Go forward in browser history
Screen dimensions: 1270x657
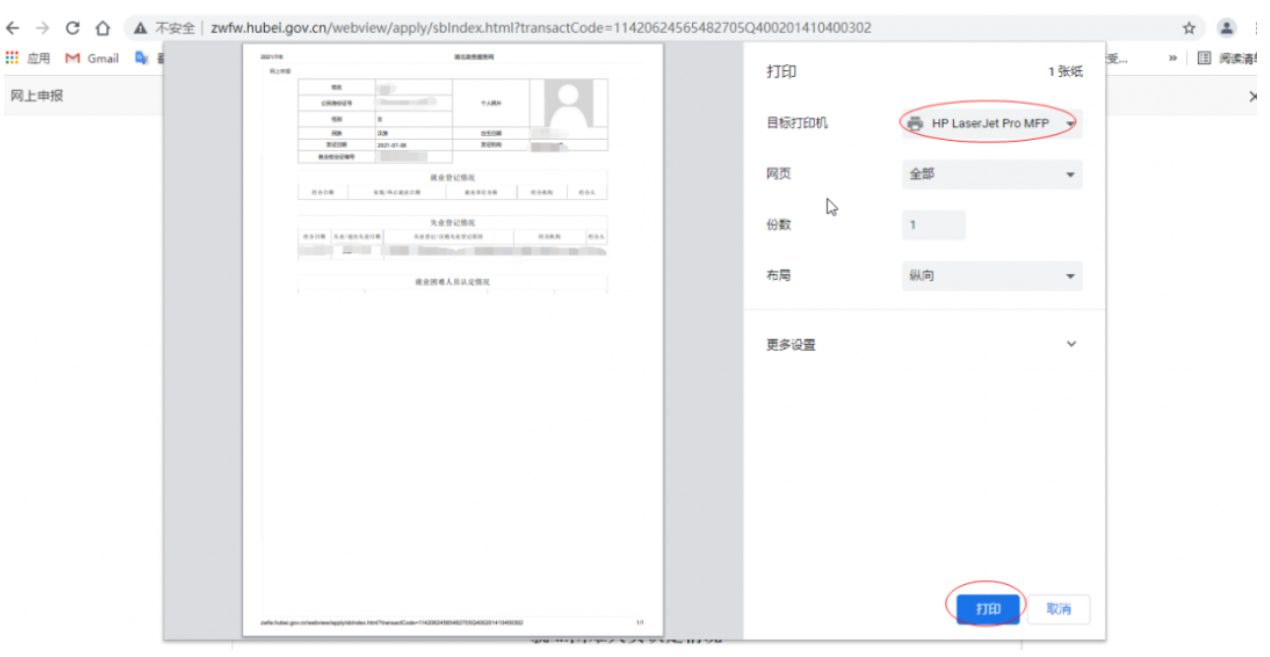[x=42, y=28]
